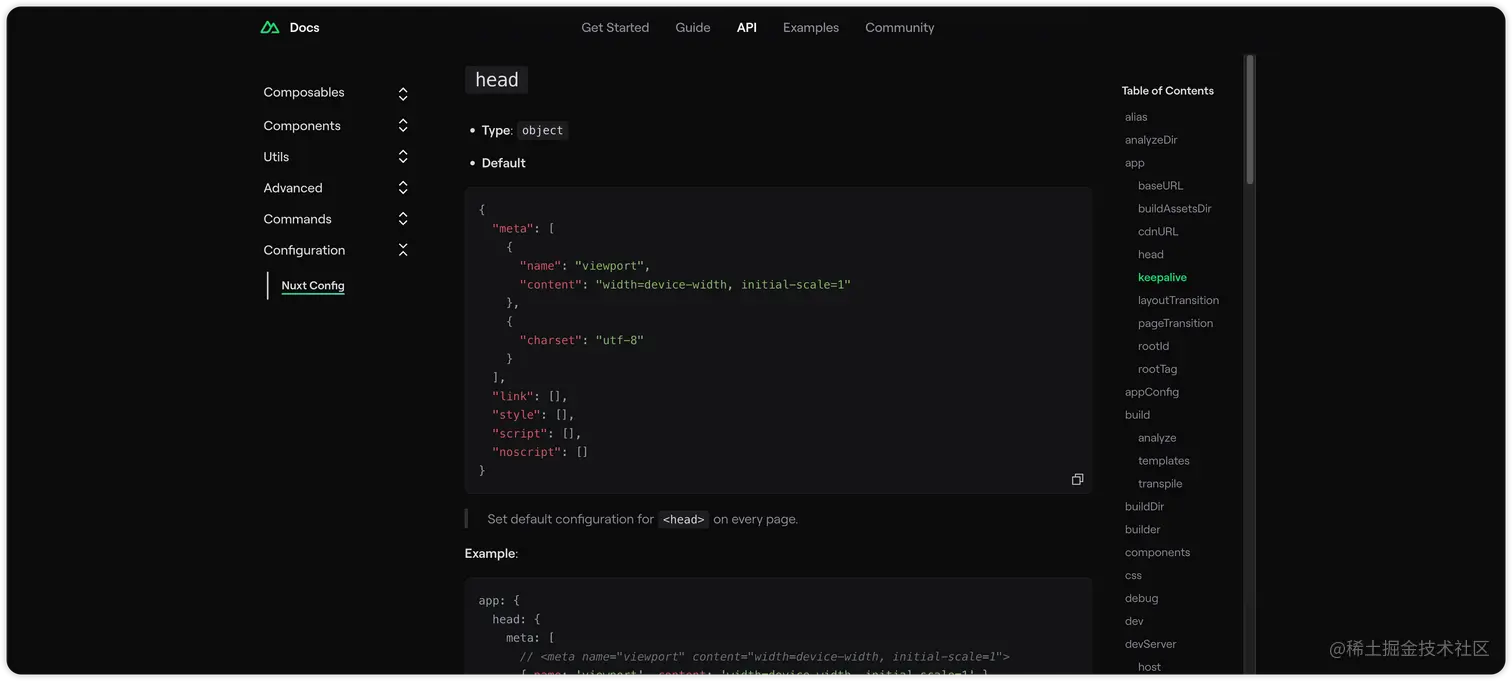The image size is (1512, 681).
Task: Jump to app in table of contents
Action: tap(1135, 163)
